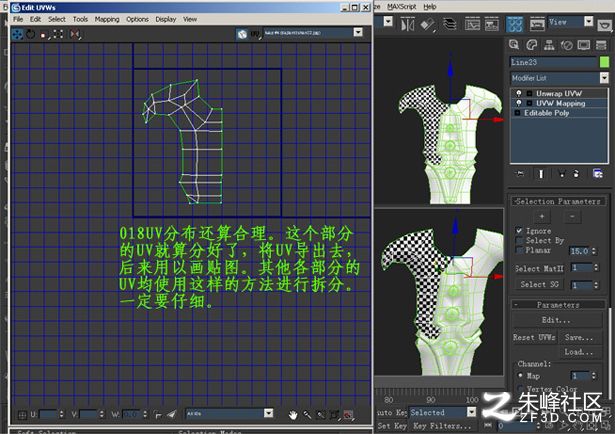The height and width of the screenshot is (434, 615).
Task: Click the Mirror icon in main 3ds Max toolbar
Action: point(407,24)
